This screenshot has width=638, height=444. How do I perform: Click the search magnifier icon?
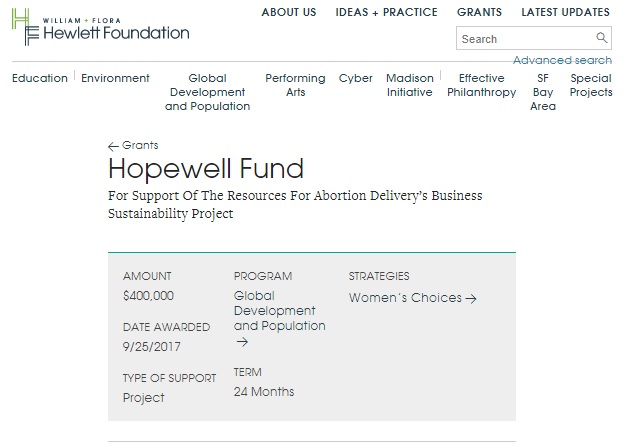pos(602,39)
